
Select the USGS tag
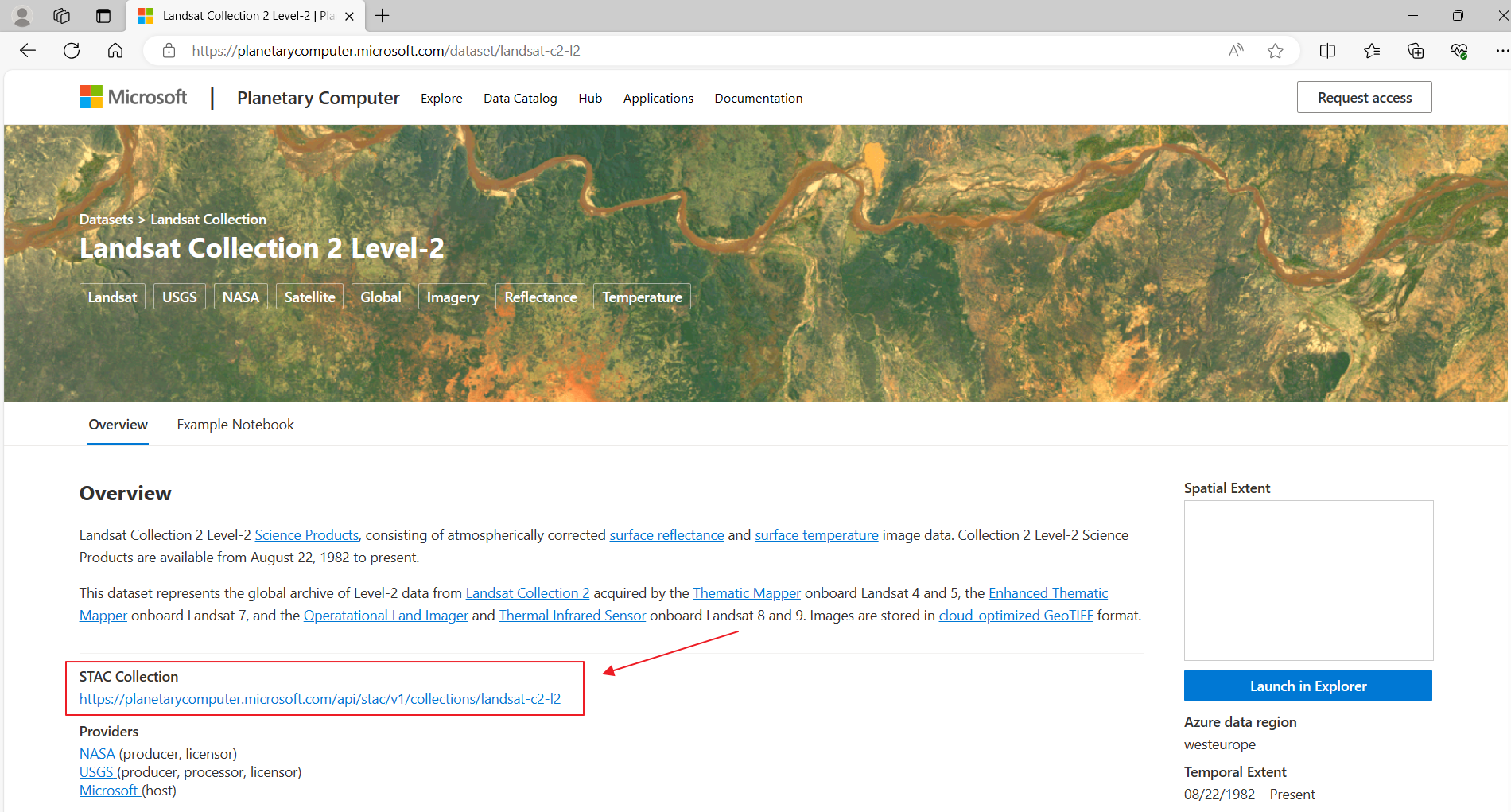coord(180,297)
